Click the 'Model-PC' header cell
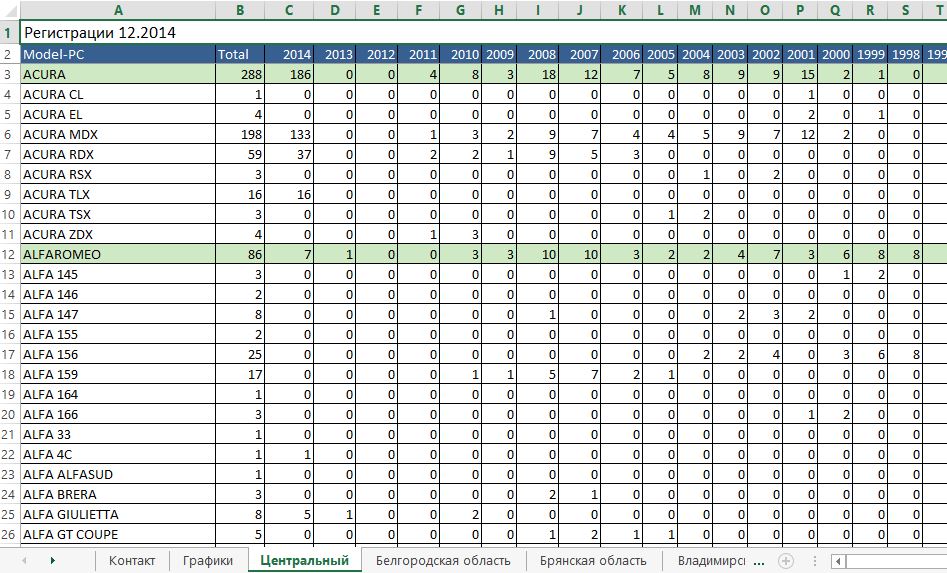The height and width of the screenshot is (573, 947). (x=118, y=54)
